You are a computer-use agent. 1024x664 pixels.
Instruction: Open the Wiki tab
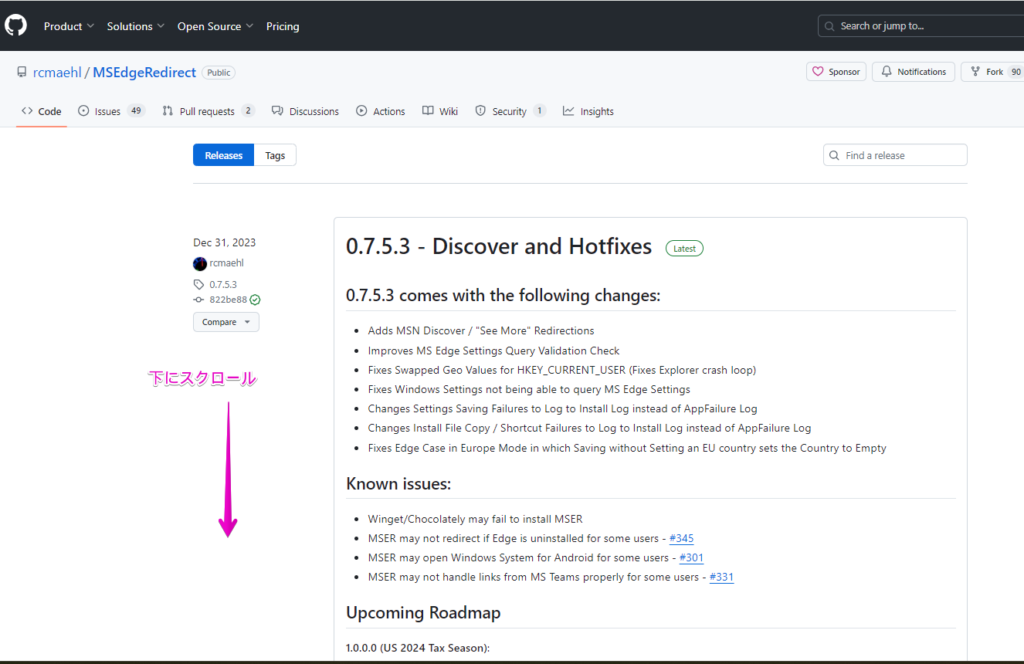pyautogui.click(x=440, y=111)
